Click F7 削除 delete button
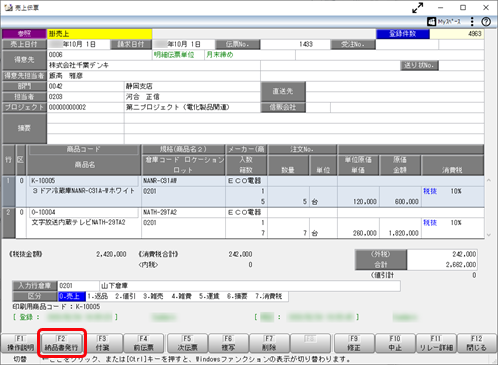Viewport: 498px width, 365px height. 269,343
